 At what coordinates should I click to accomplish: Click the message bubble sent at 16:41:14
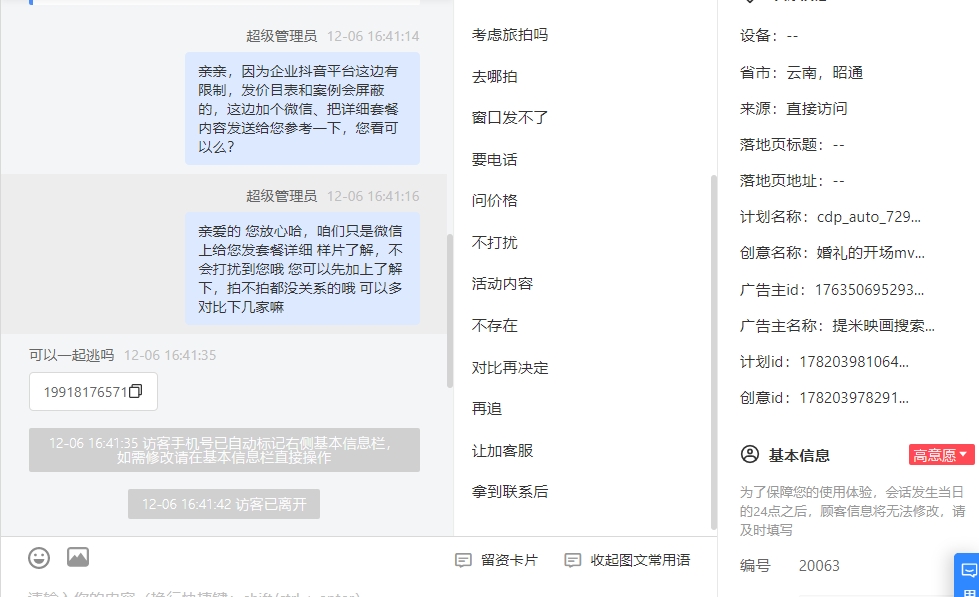click(302, 109)
